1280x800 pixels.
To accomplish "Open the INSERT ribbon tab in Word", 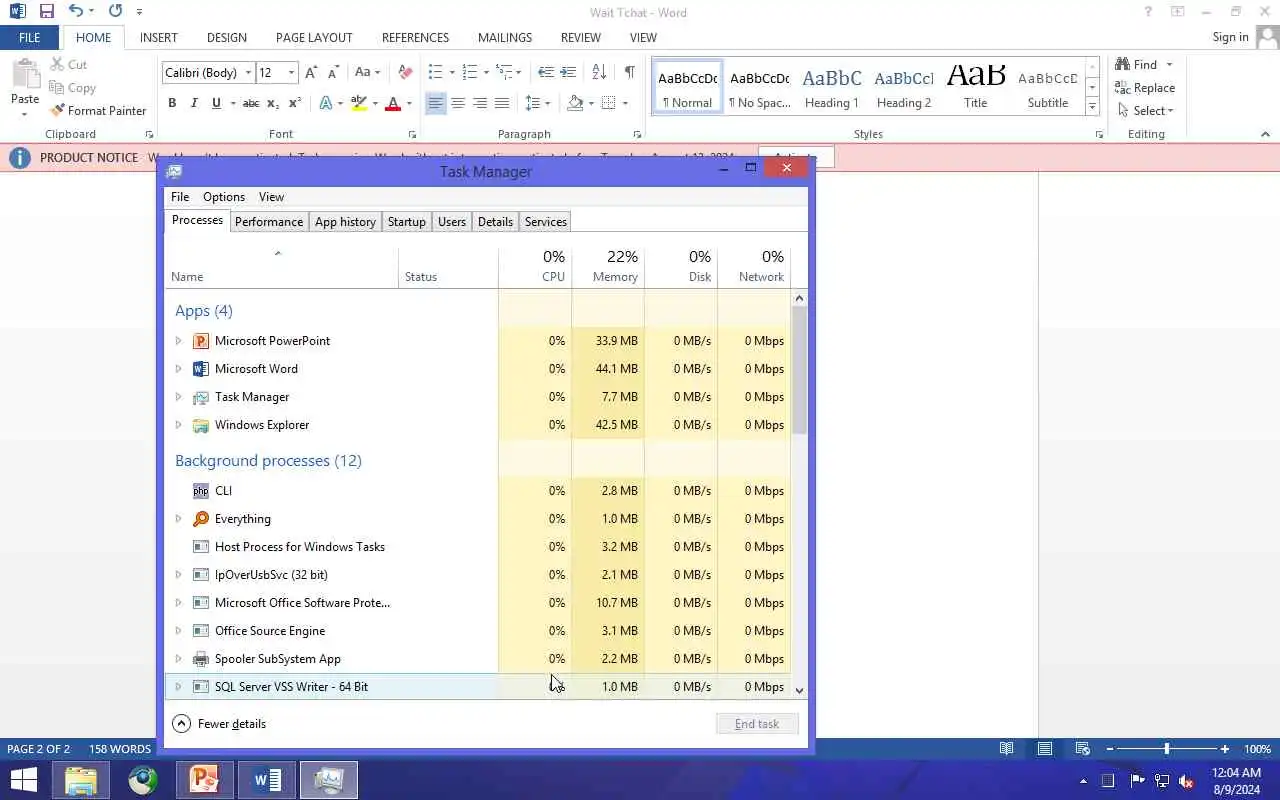I will pyautogui.click(x=159, y=37).
